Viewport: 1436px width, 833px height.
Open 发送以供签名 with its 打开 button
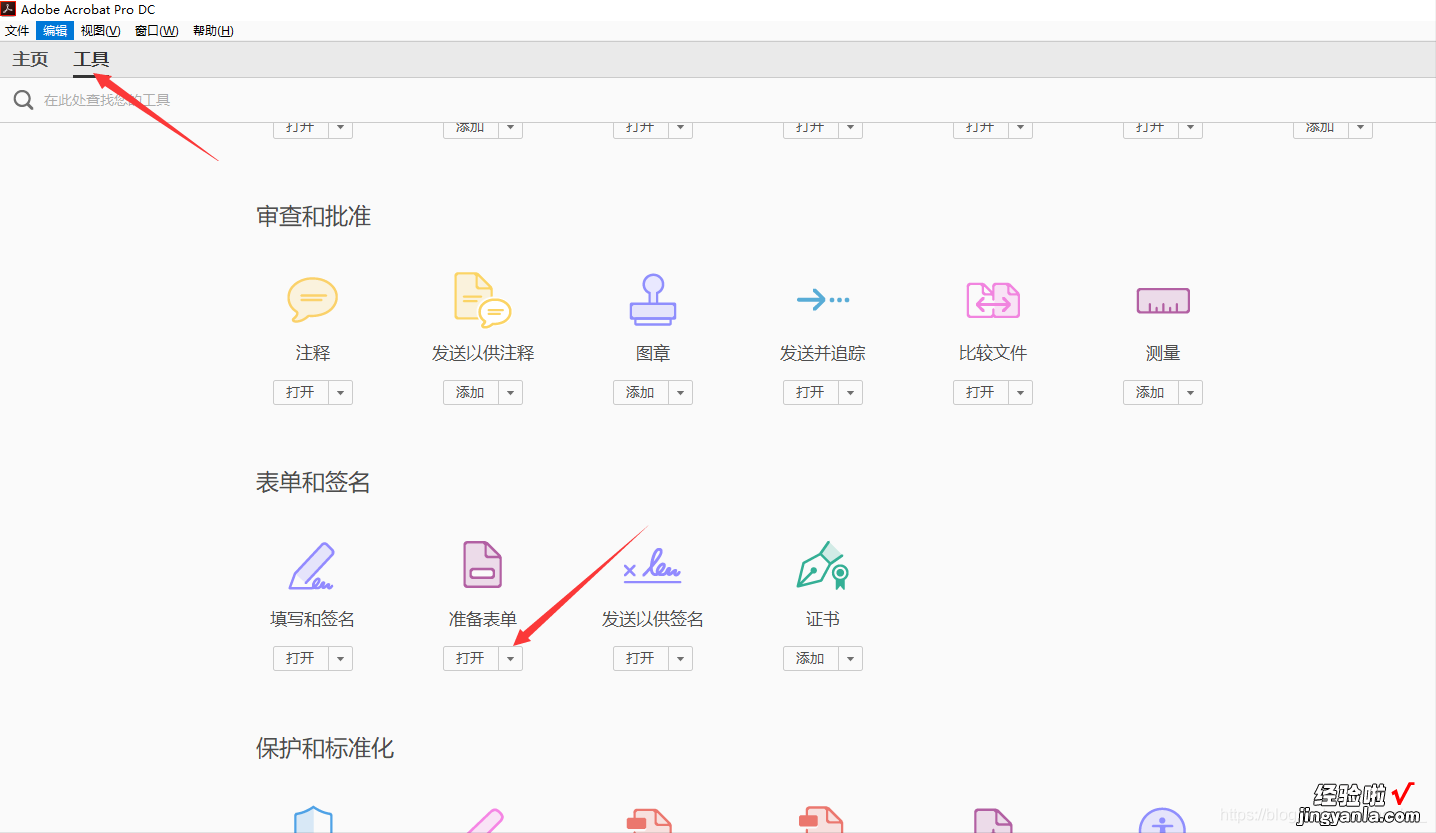[x=641, y=658]
